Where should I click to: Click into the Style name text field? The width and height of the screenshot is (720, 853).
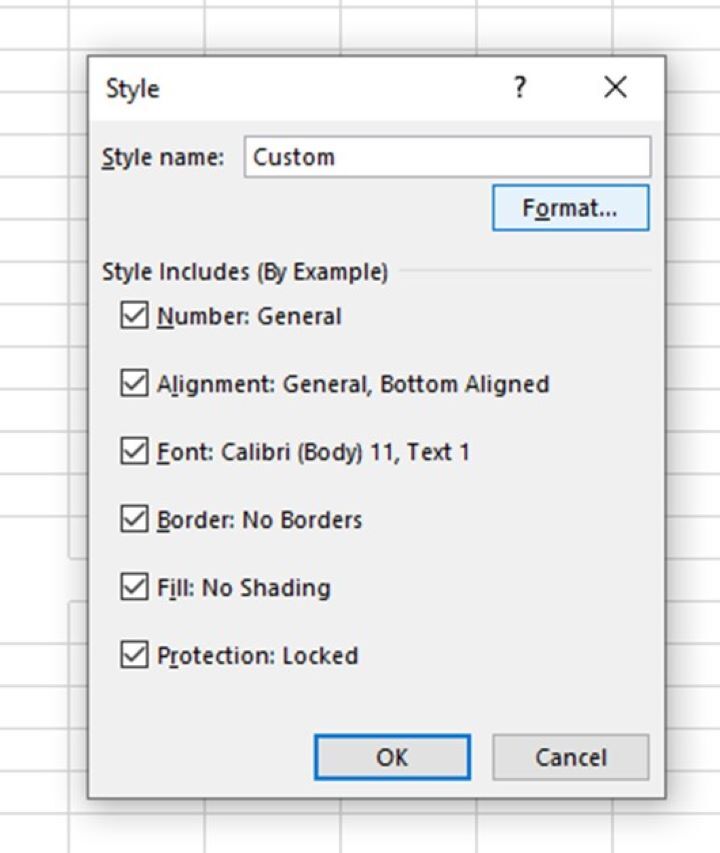click(446, 157)
